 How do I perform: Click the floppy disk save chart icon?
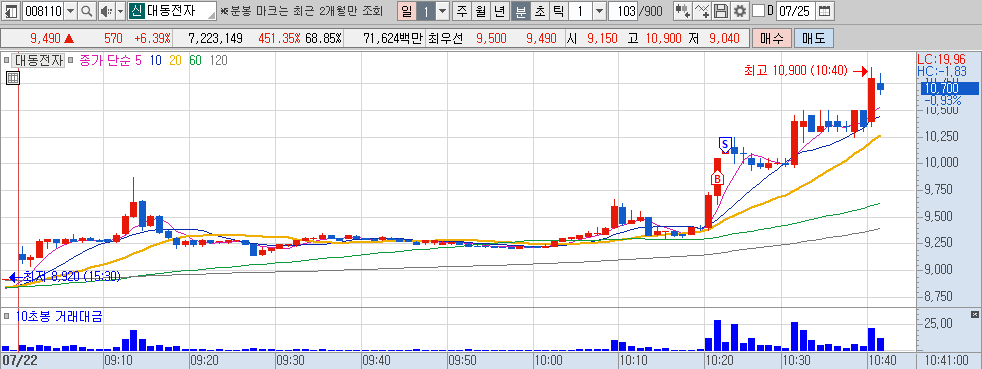pos(721,11)
